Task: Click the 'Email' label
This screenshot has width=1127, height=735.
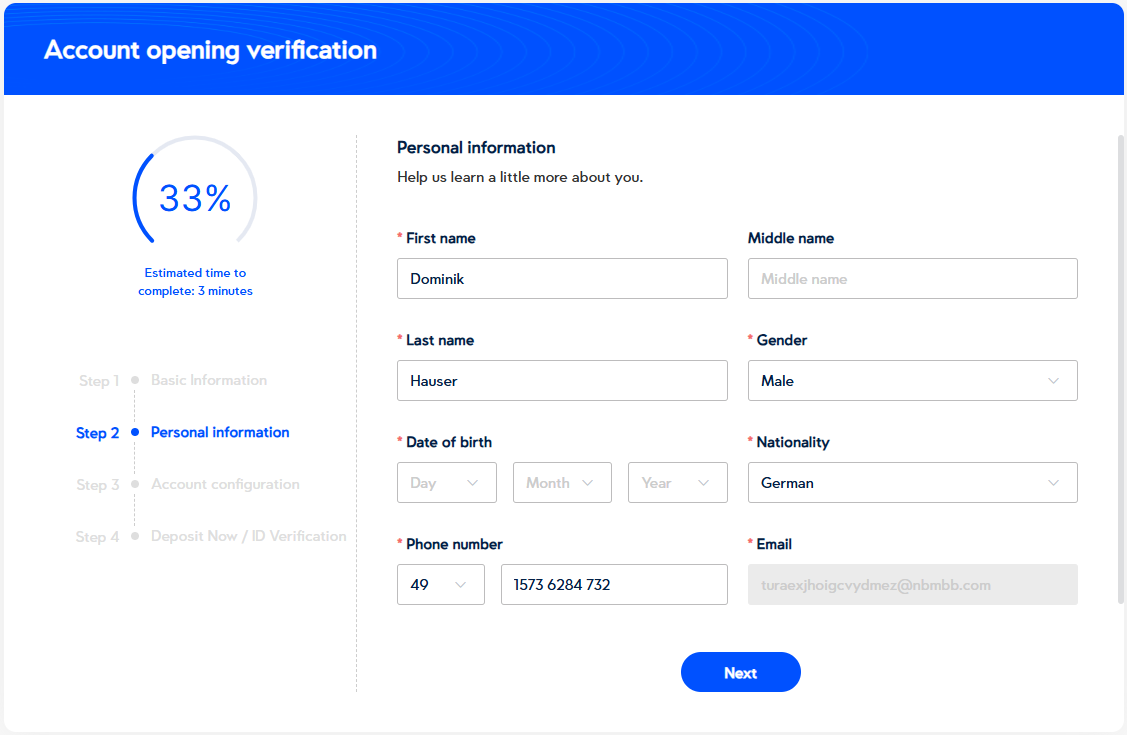Action: coord(774,544)
